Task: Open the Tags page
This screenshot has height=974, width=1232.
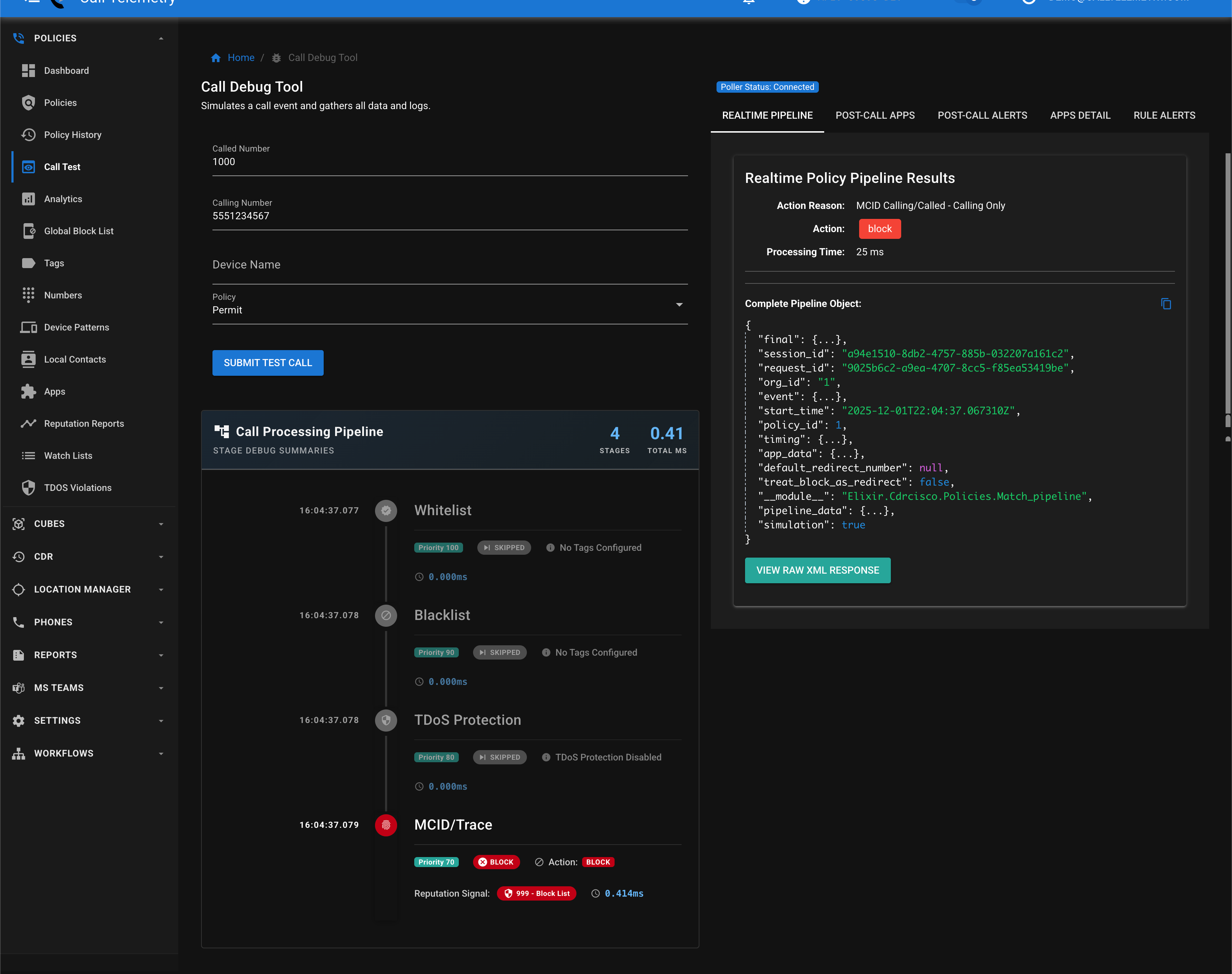Action: coord(88,263)
